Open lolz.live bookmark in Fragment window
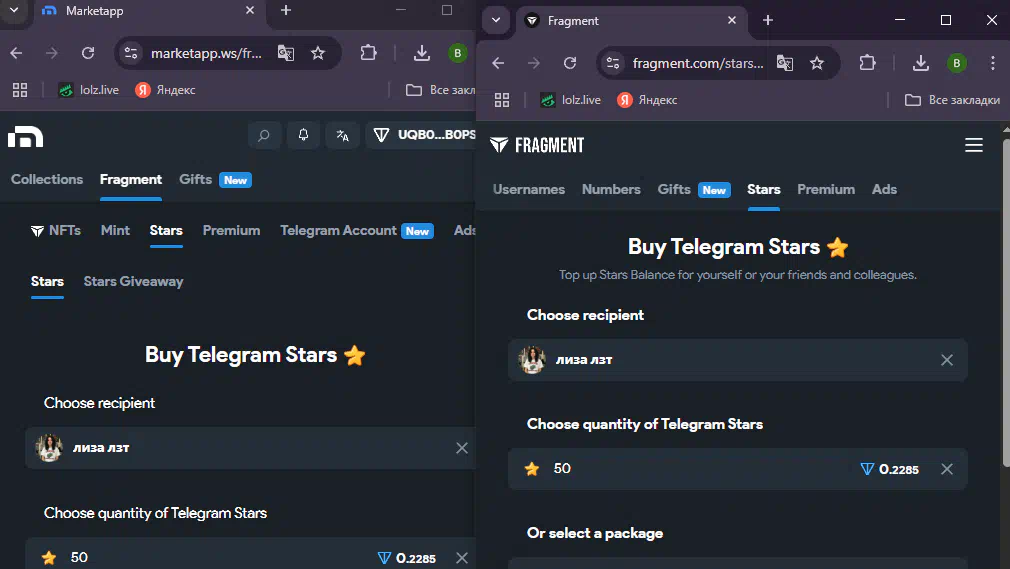1010x569 pixels. click(571, 100)
